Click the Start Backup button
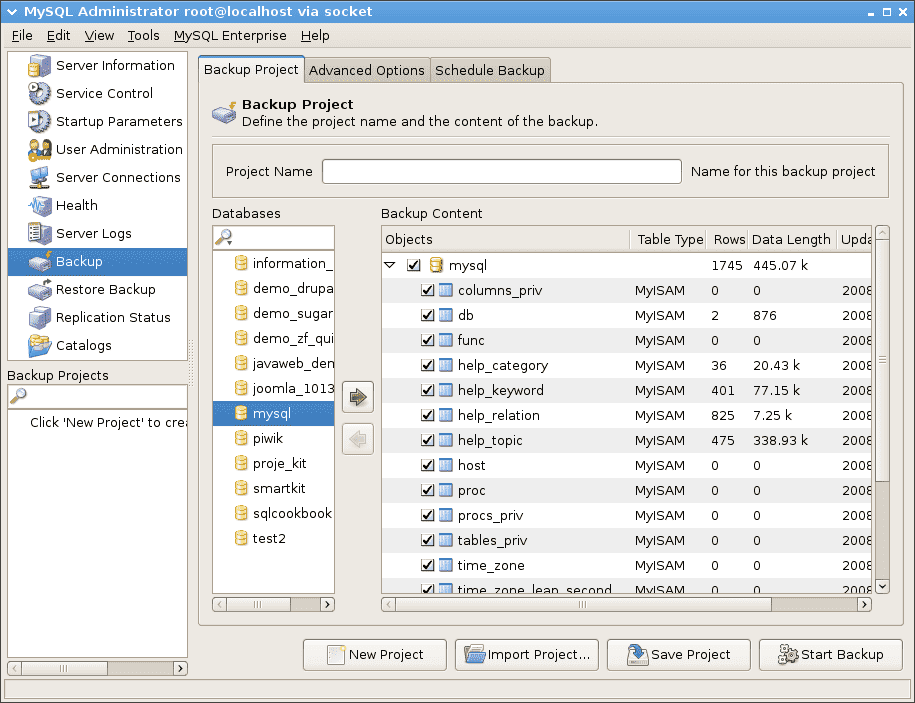This screenshot has width=915, height=703. coord(830,655)
